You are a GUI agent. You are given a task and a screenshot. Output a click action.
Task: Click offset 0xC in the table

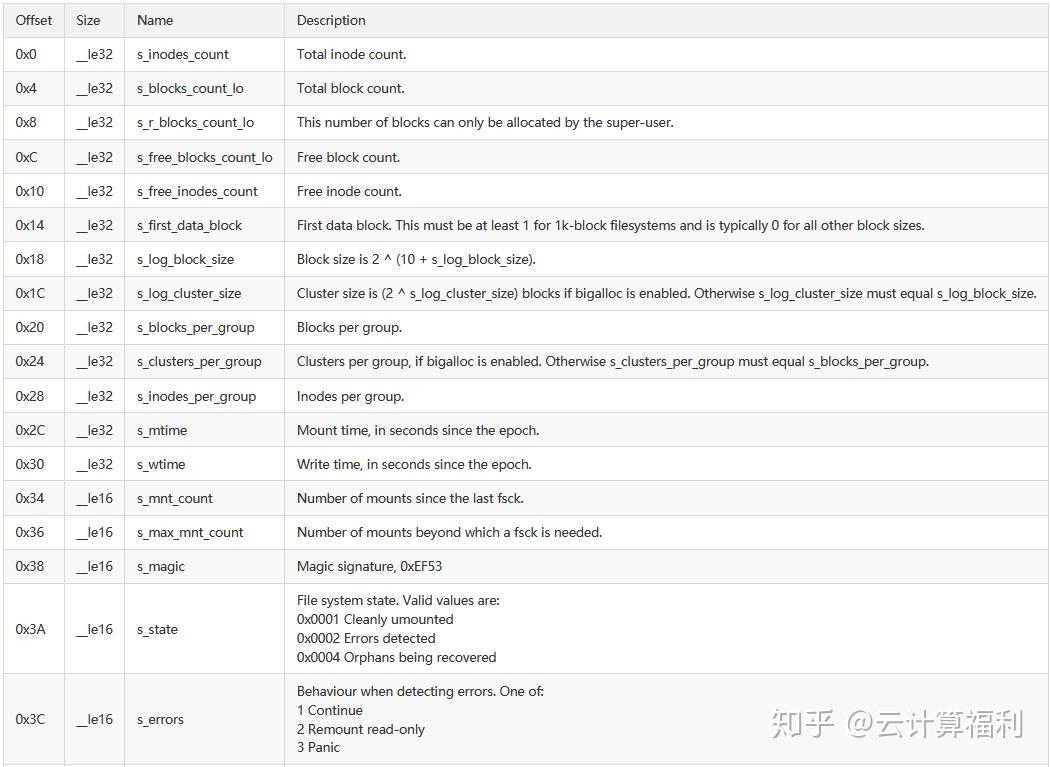pyautogui.click(x=26, y=157)
